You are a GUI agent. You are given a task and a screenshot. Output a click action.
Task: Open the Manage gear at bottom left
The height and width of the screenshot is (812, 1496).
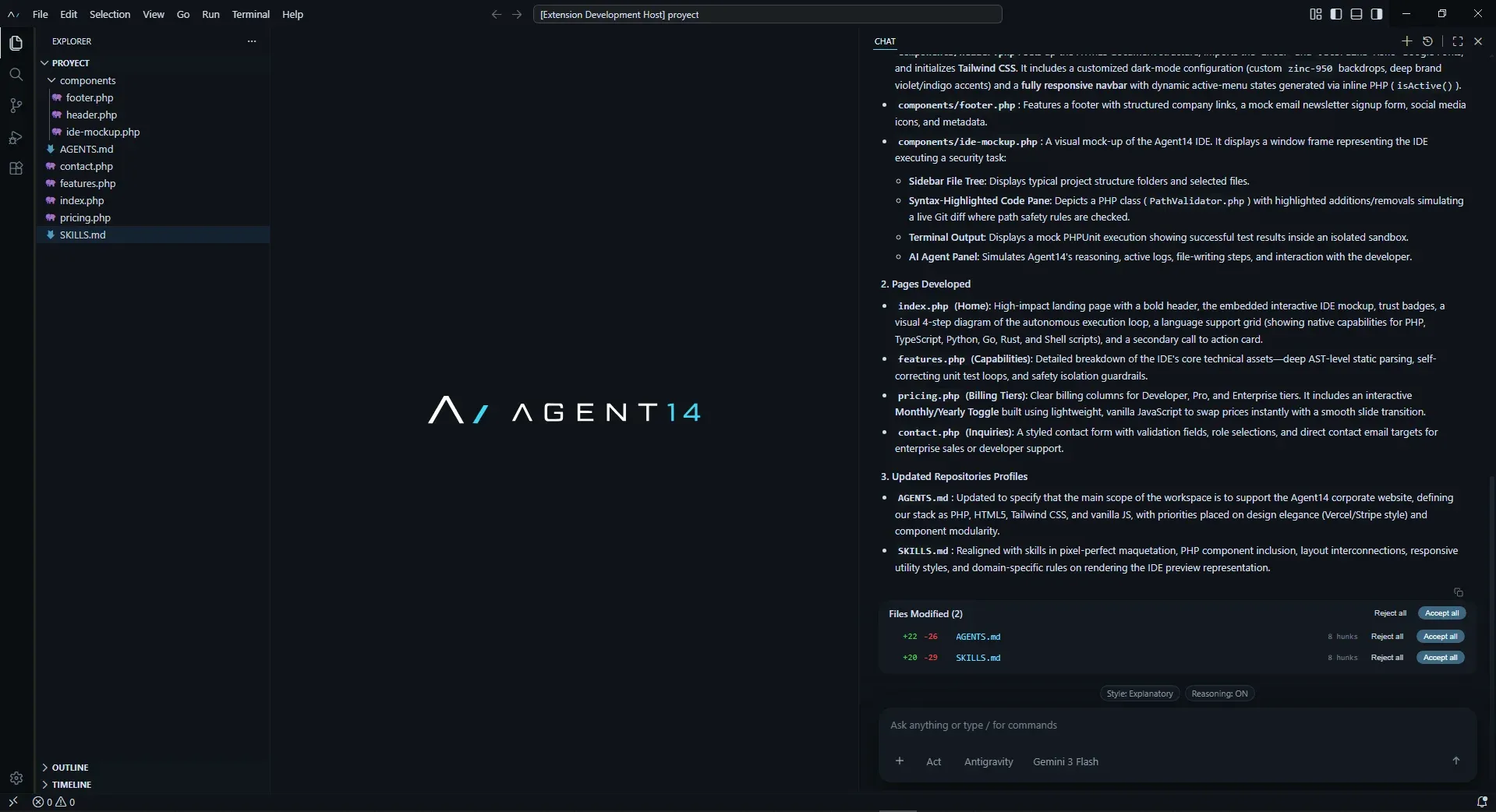click(16, 778)
